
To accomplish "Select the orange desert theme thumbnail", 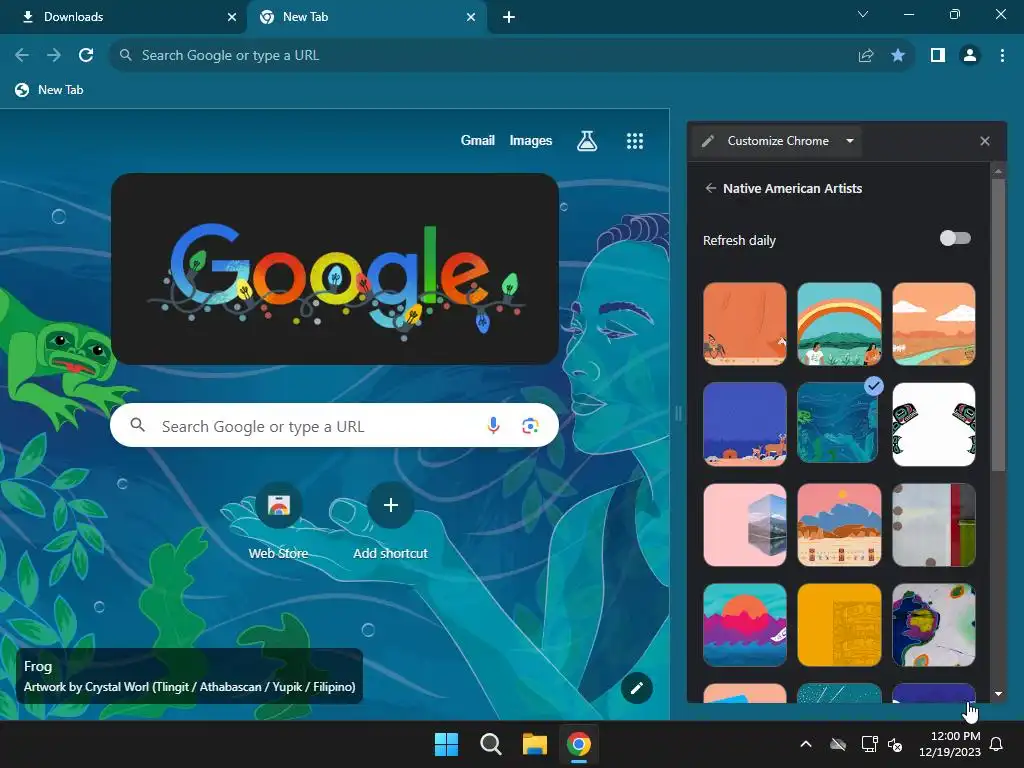I will pos(744,324).
